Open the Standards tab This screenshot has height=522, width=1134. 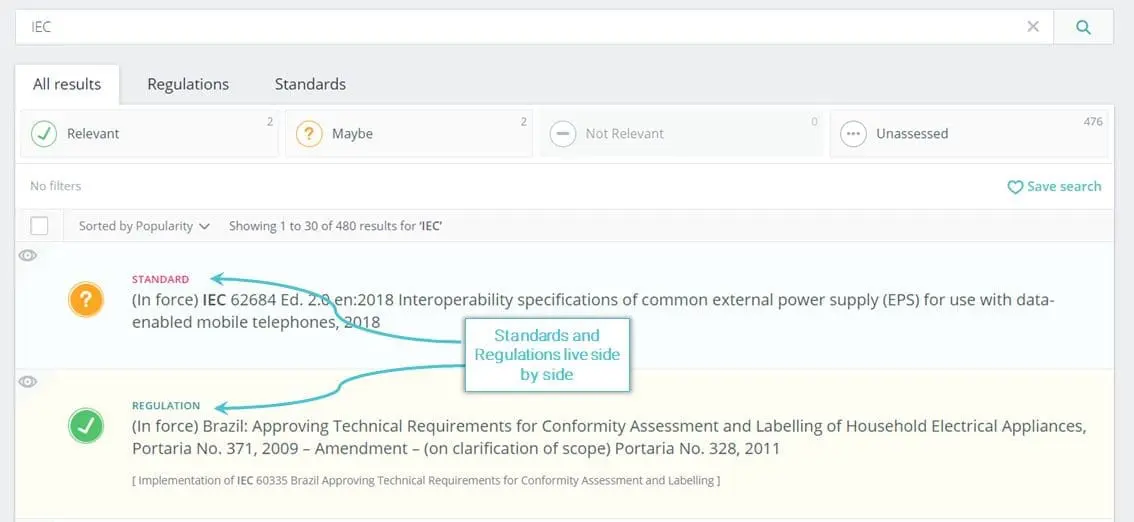pos(310,85)
